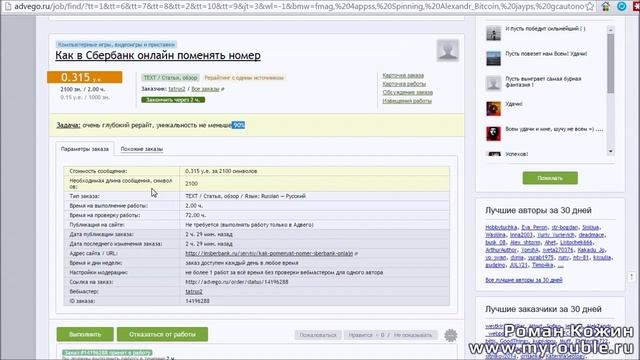The image size is (640, 360).
Task: Open 'Карточка заказа' link
Action: [x=403, y=76]
